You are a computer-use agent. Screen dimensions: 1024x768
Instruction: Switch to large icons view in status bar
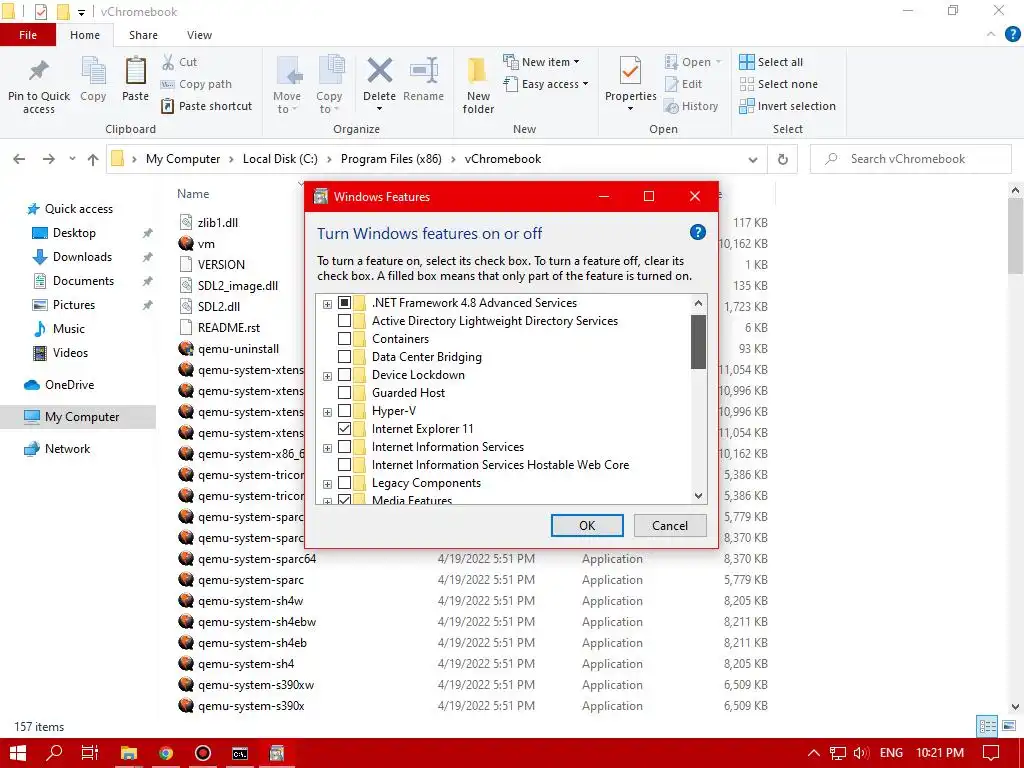[x=1009, y=726]
